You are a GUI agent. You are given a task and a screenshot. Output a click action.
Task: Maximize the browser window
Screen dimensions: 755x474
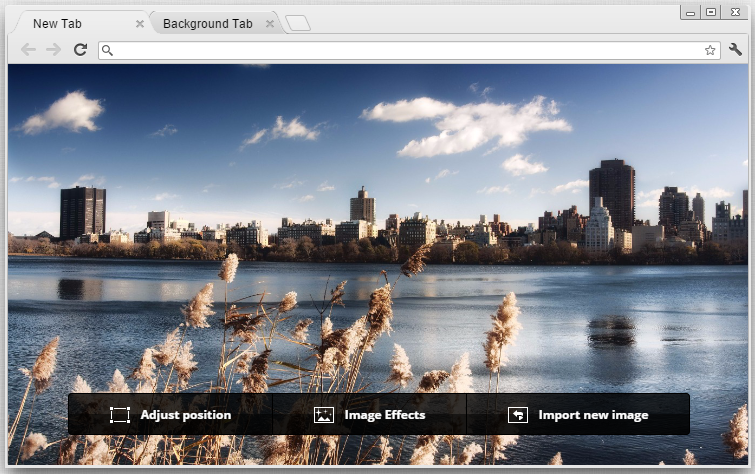711,13
